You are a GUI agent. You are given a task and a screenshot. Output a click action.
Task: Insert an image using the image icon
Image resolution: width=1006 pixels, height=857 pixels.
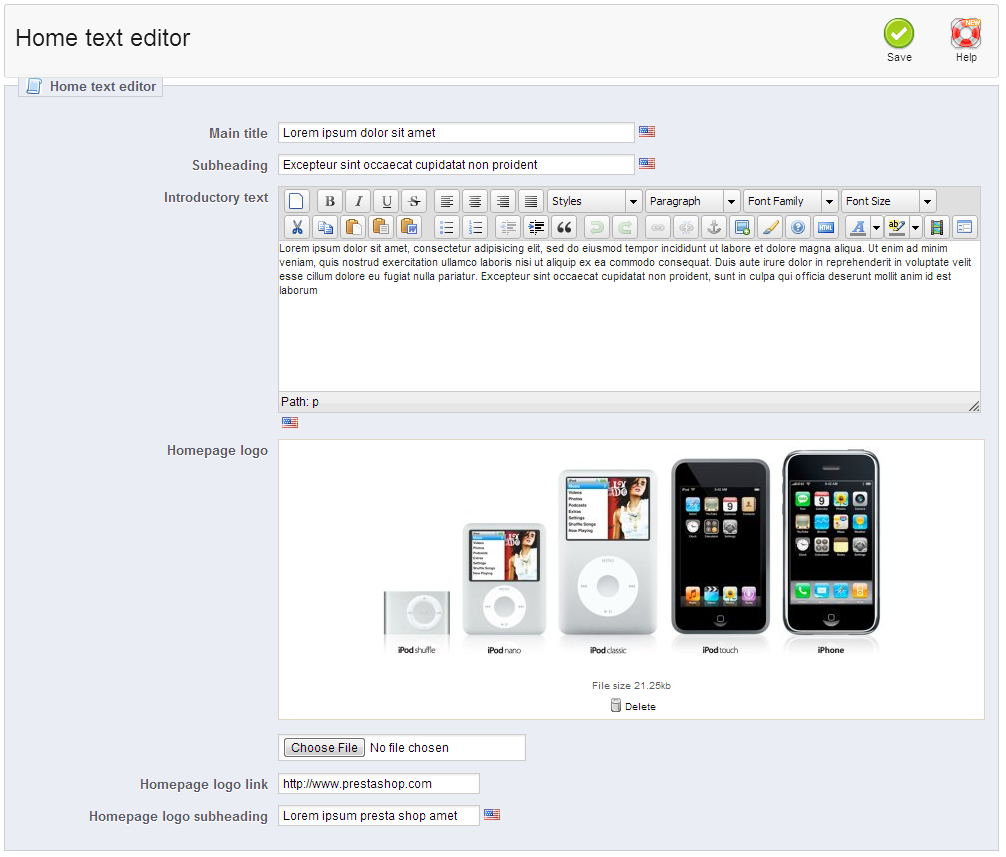pos(742,227)
